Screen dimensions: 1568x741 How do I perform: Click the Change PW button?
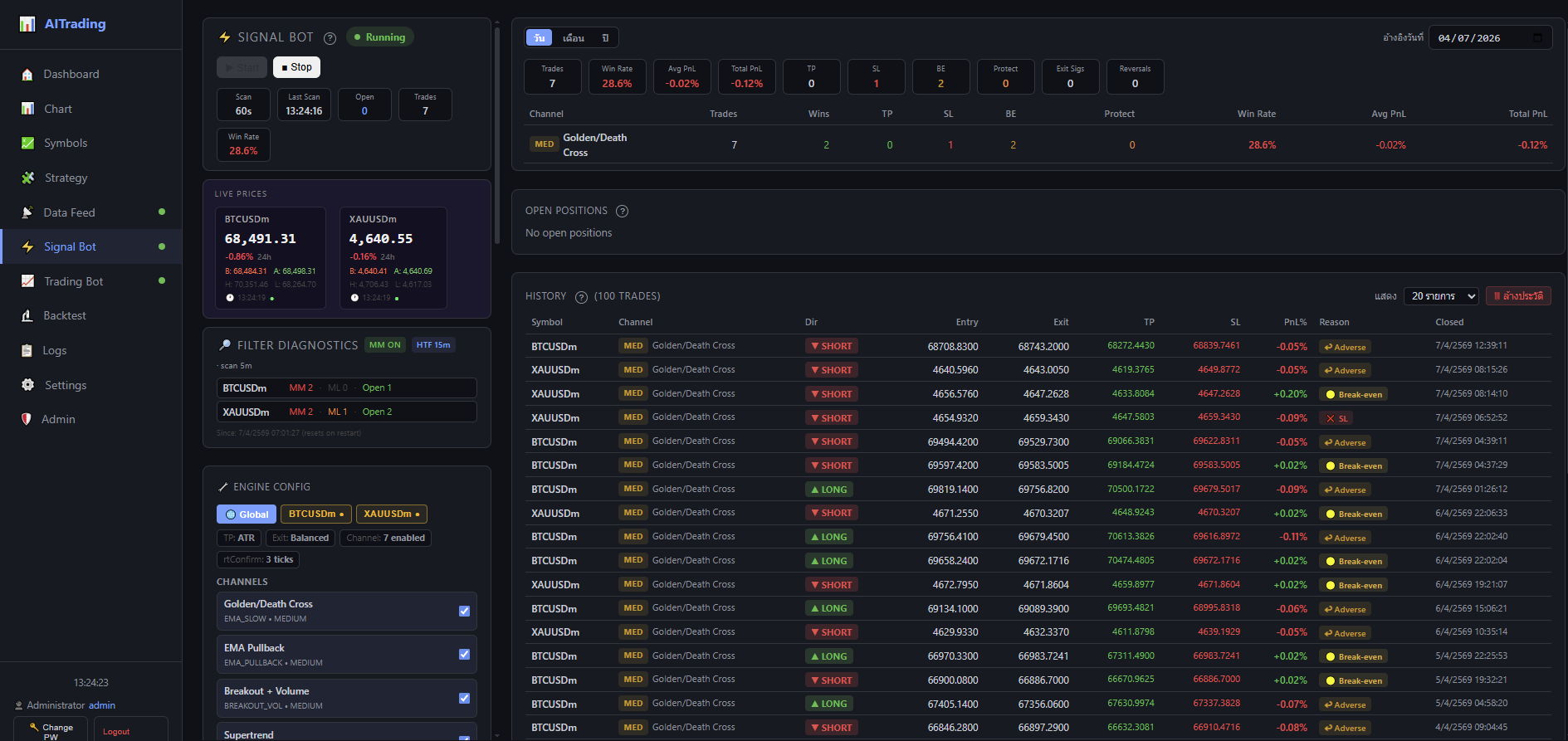tap(51, 729)
